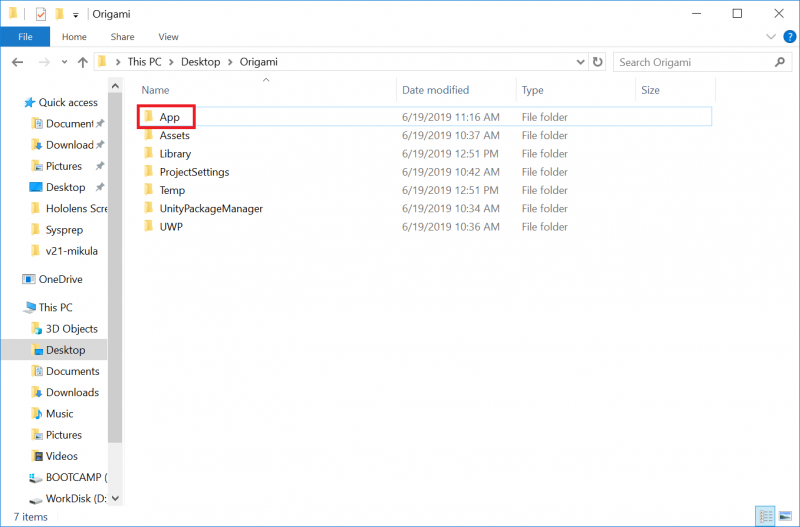Expand the ribbon with chevron
This screenshot has width=800, height=527.
(771, 37)
